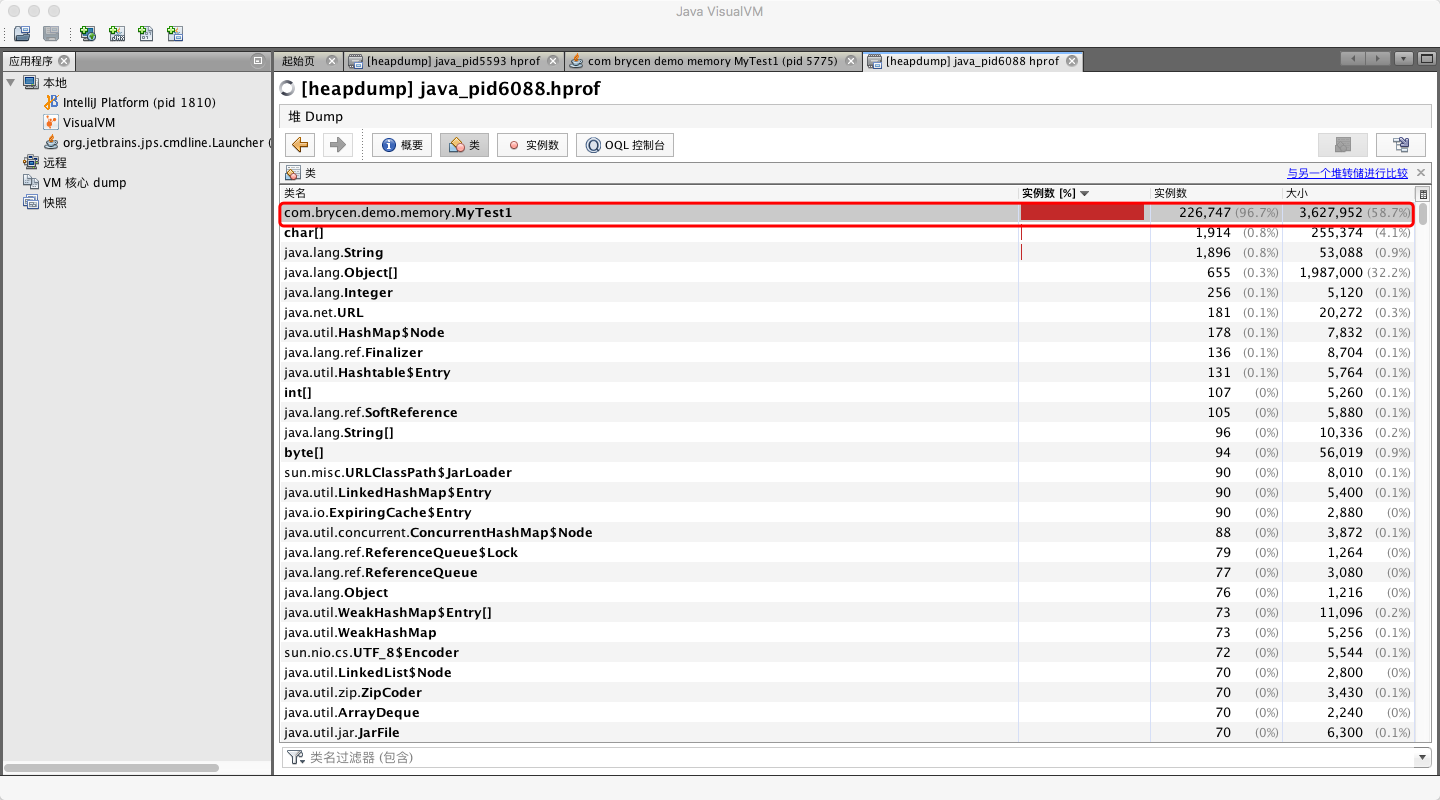Collapse the 本地 tree node
Screen dimensions: 1440x800
pyautogui.click(x=11, y=82)
